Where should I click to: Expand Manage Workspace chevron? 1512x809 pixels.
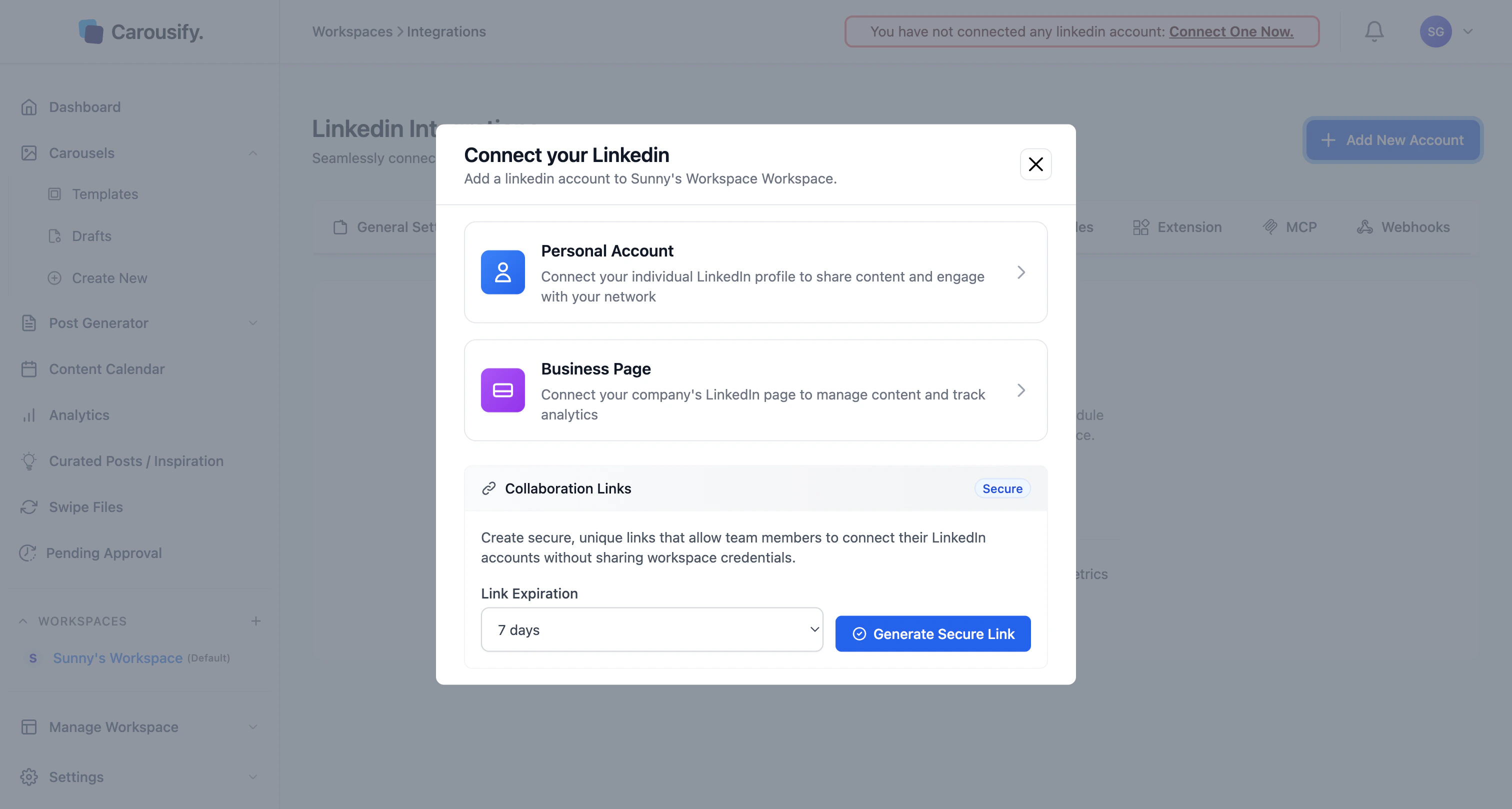pyautogui.click(x=253, y=727)
